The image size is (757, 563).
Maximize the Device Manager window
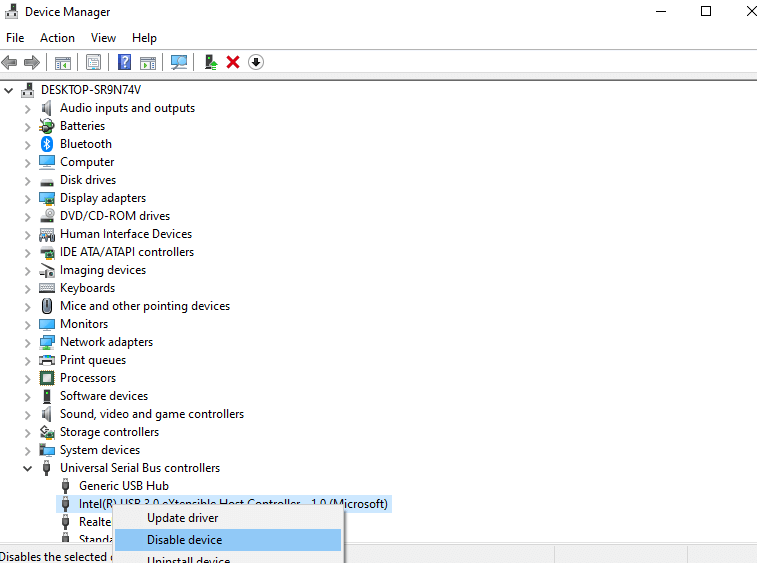click(706, 11)
